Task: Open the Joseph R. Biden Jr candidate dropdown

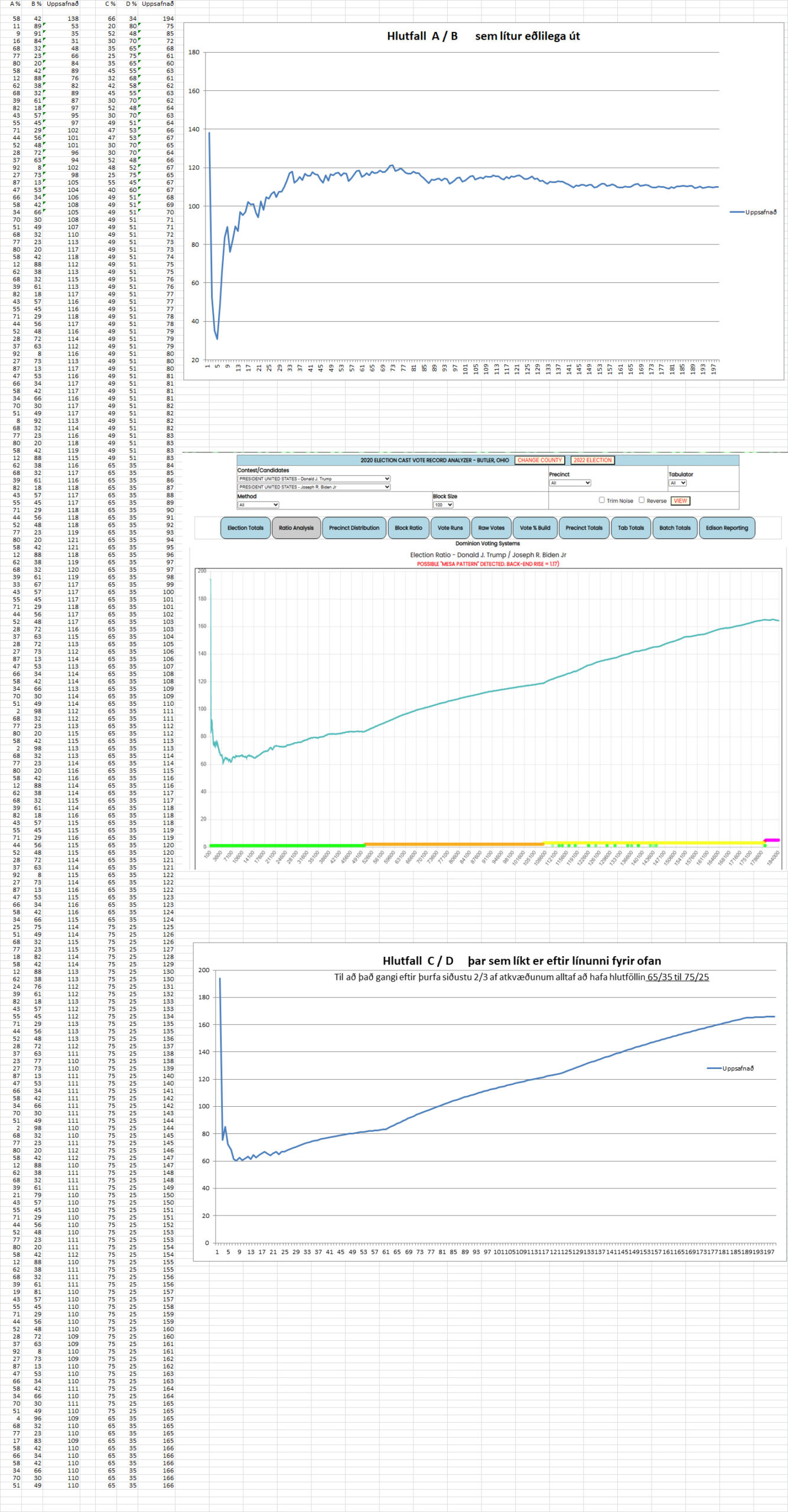Action: click(x=314, y=487)
